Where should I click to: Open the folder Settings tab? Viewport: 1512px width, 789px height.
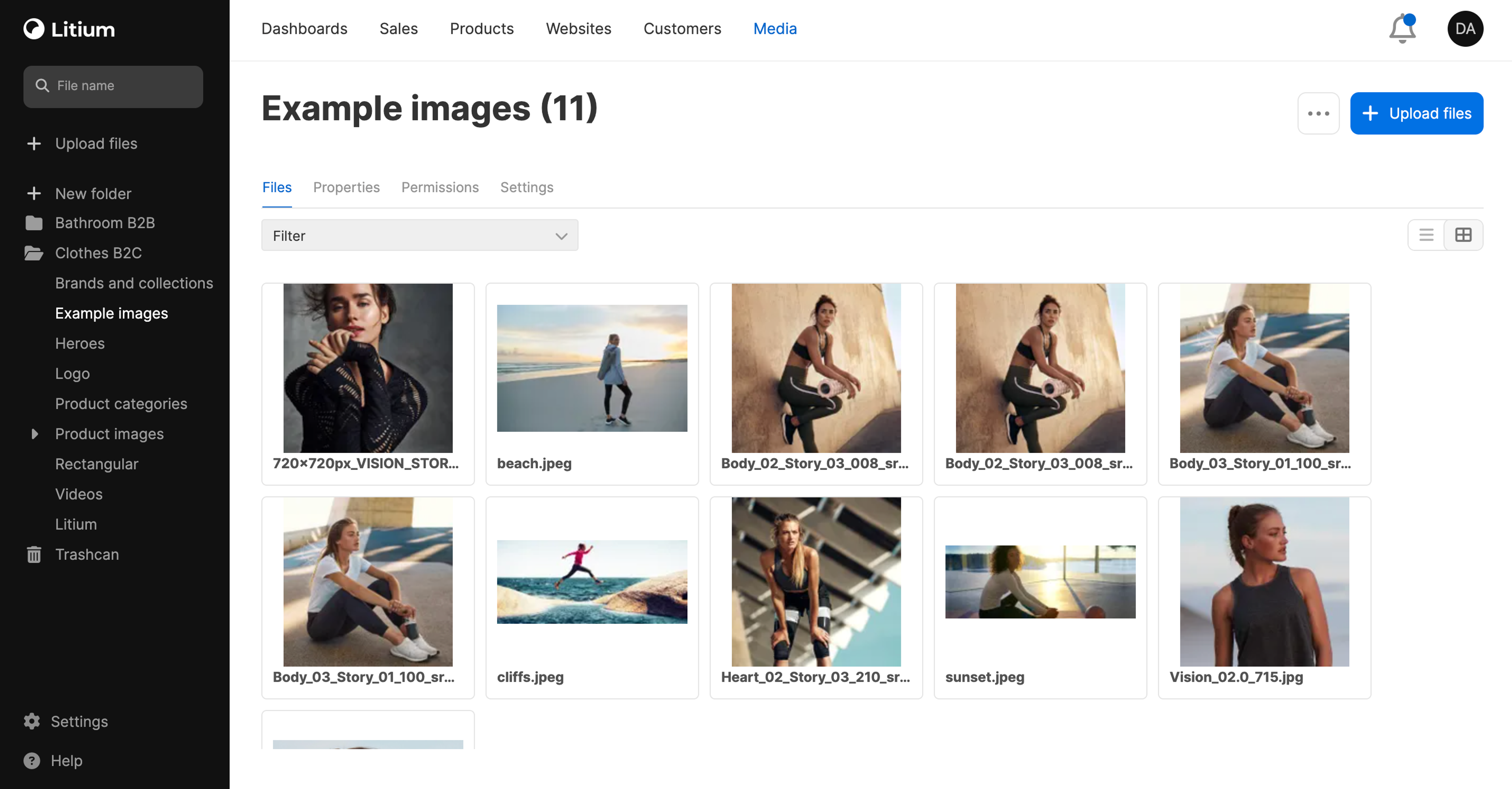pyautogui.click(x=526, y=187)
